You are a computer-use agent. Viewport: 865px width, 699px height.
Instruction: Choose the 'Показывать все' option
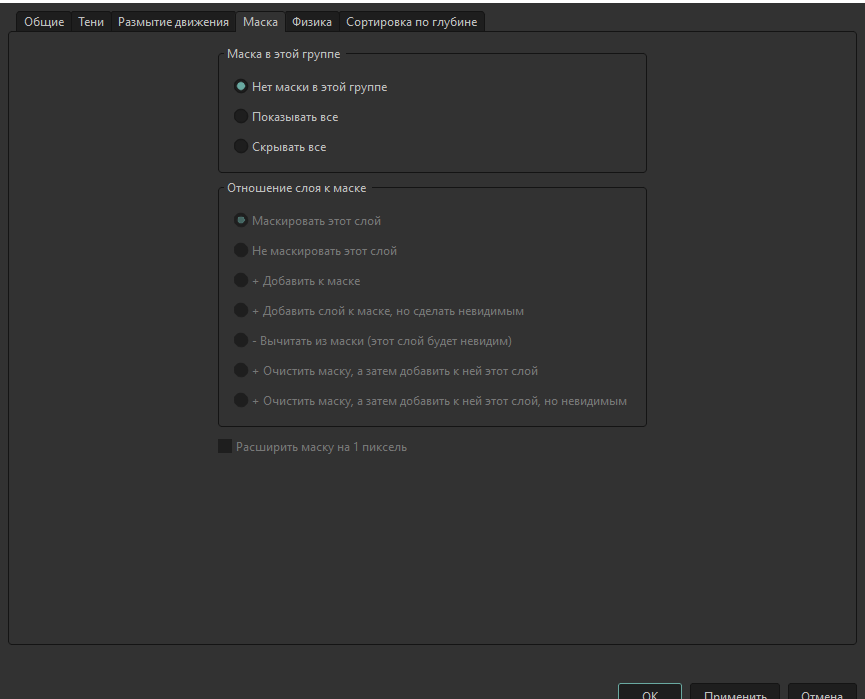(x=286, y=116)
